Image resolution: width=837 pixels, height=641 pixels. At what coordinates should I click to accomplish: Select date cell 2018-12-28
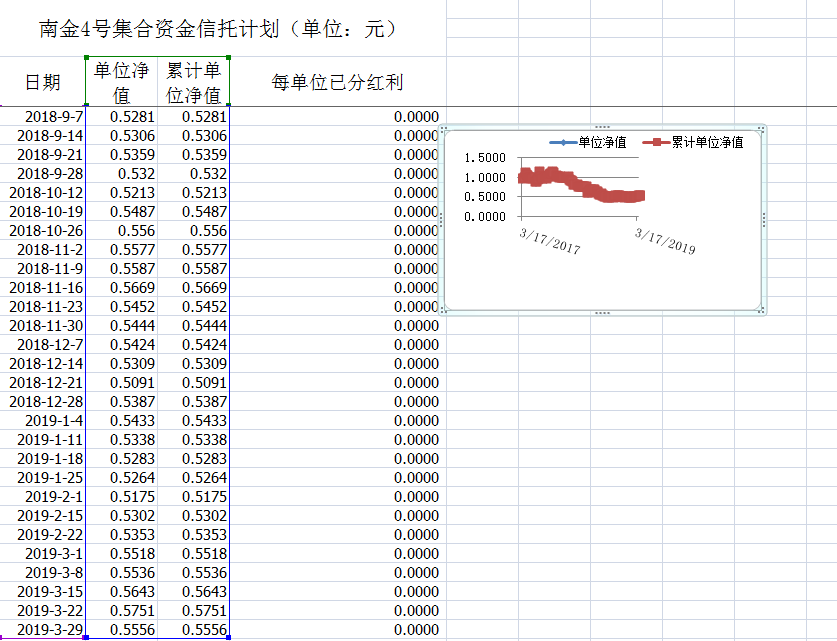pos(43,401)
